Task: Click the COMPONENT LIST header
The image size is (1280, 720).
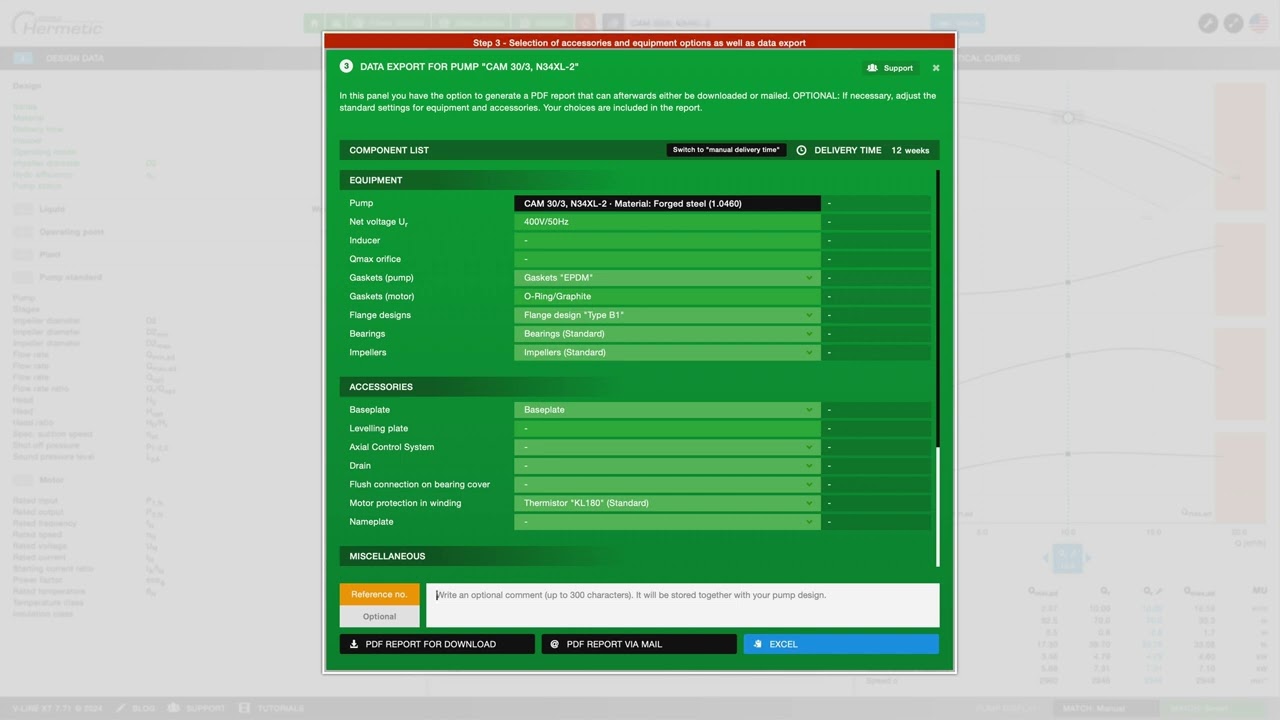Action: point(389,150)
